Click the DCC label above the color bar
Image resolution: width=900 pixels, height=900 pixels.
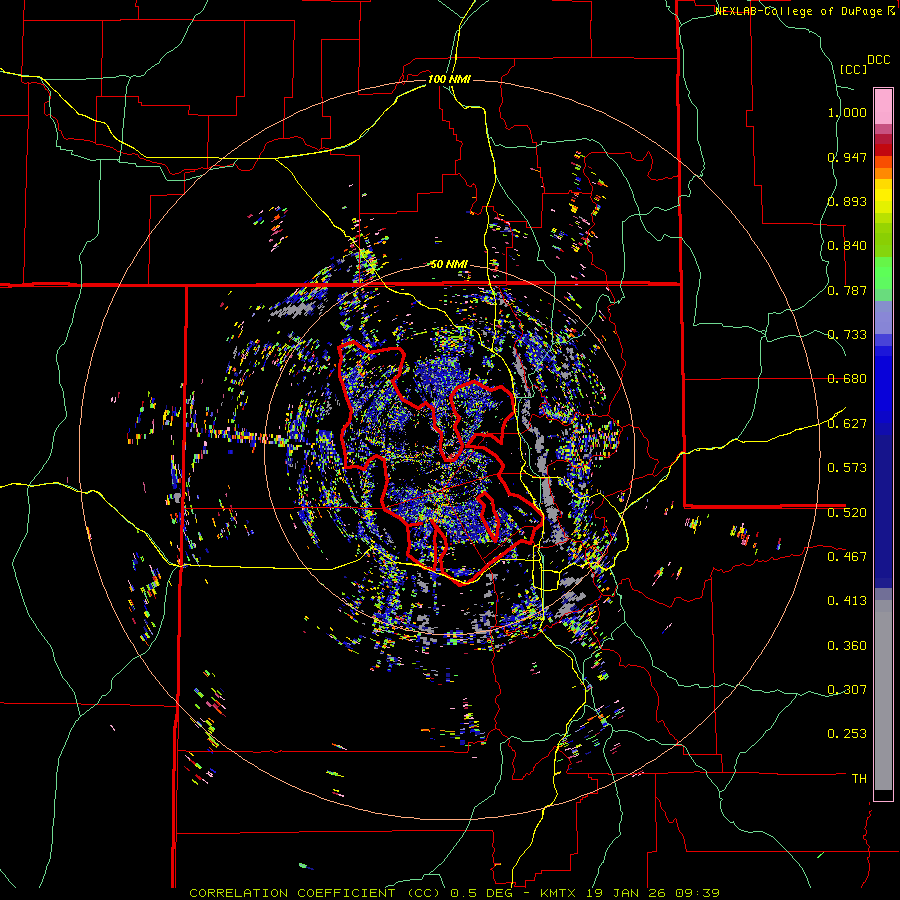(x=878, y=60)
